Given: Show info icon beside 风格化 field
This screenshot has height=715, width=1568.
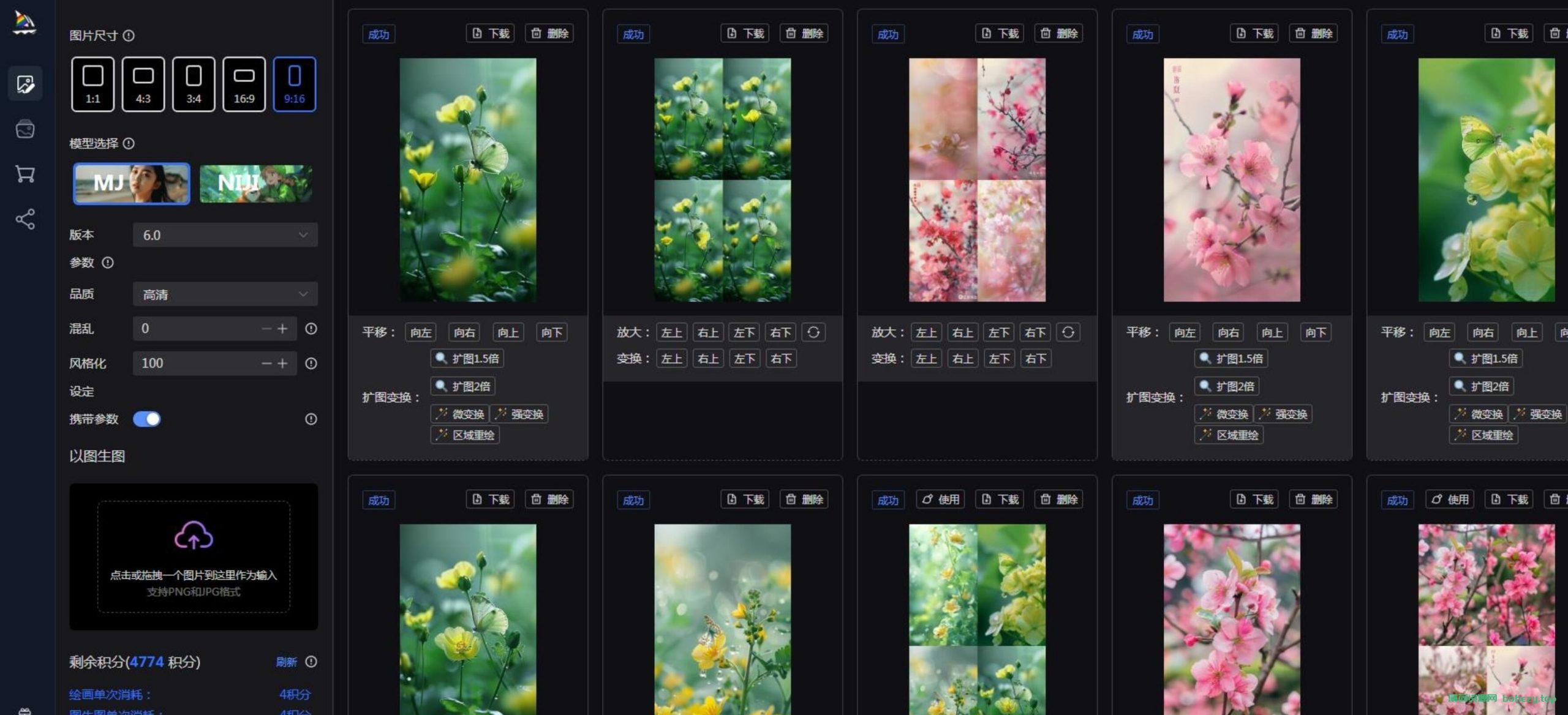Looking at the screenshot, I should click(311, 364).
